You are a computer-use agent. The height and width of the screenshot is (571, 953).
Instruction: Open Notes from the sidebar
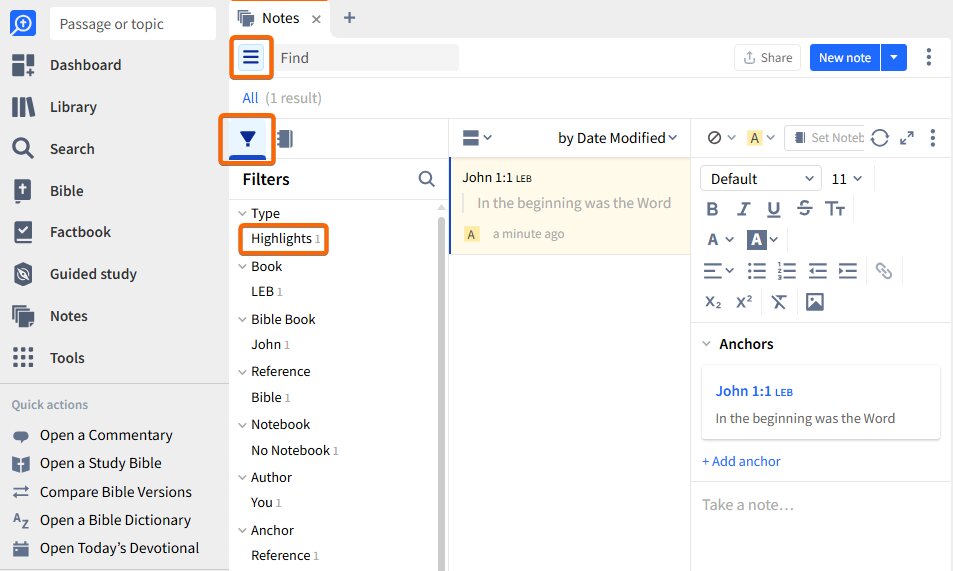pos(50,316)
